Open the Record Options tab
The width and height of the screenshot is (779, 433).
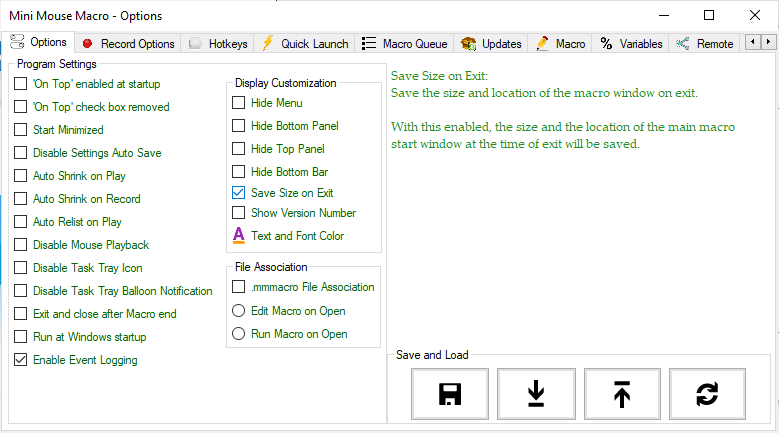tap(128, 44)
